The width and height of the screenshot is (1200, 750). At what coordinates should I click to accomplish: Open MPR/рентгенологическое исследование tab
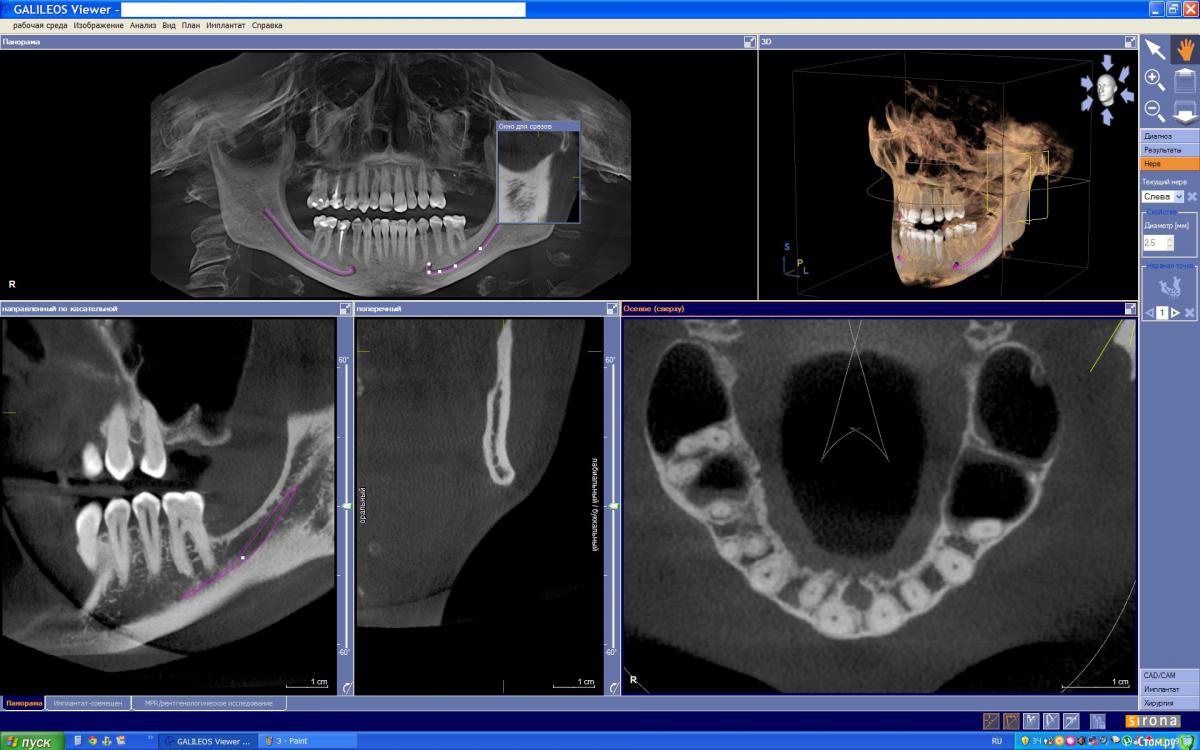tap(208, 704)
